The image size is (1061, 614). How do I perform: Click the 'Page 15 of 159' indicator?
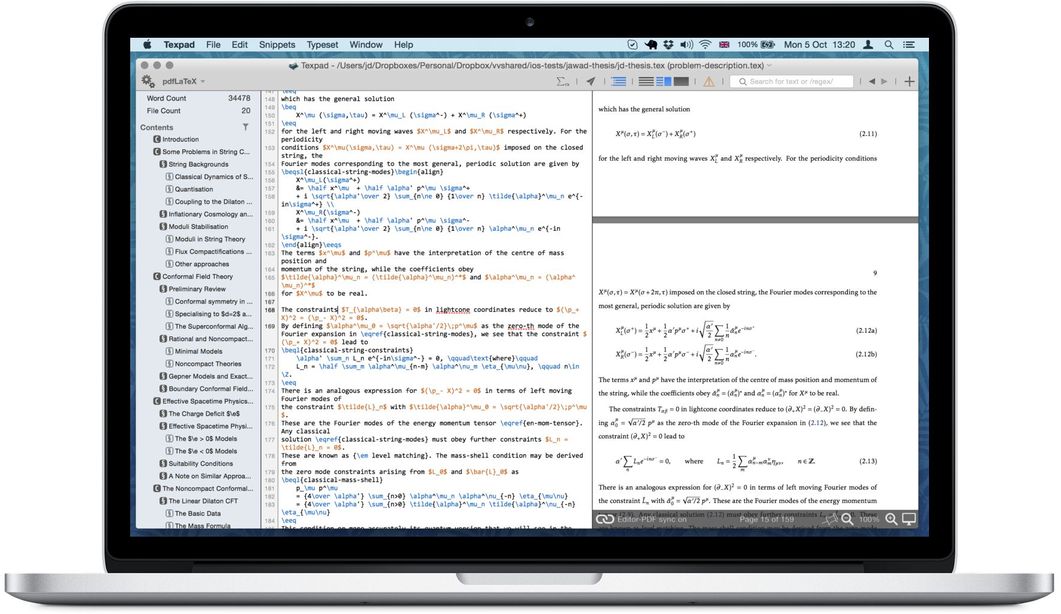(767, 520)
